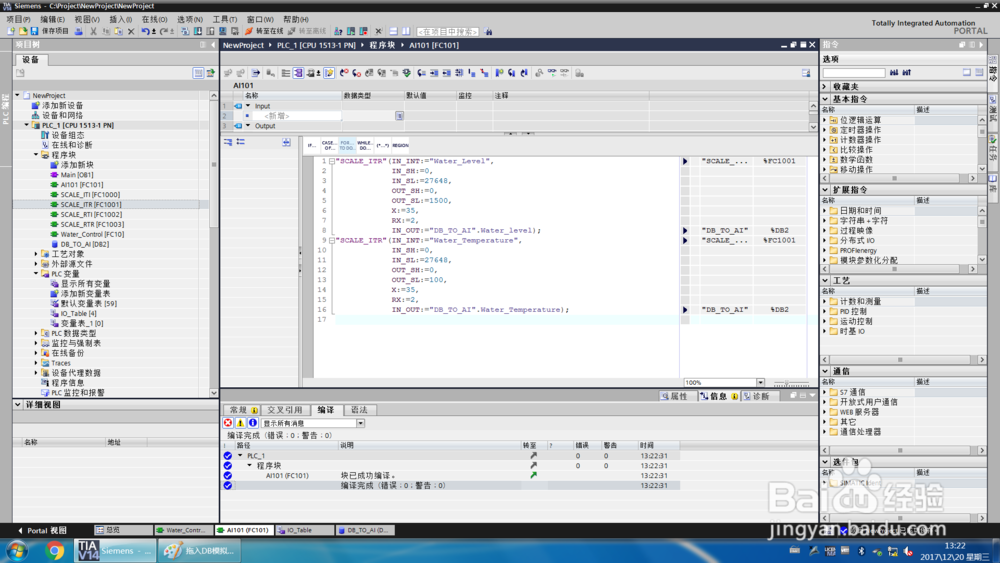Viewport: 1000px width, 563px height.
Task: Adjust the editor zoom slider
Action: [x=787, y=383]
